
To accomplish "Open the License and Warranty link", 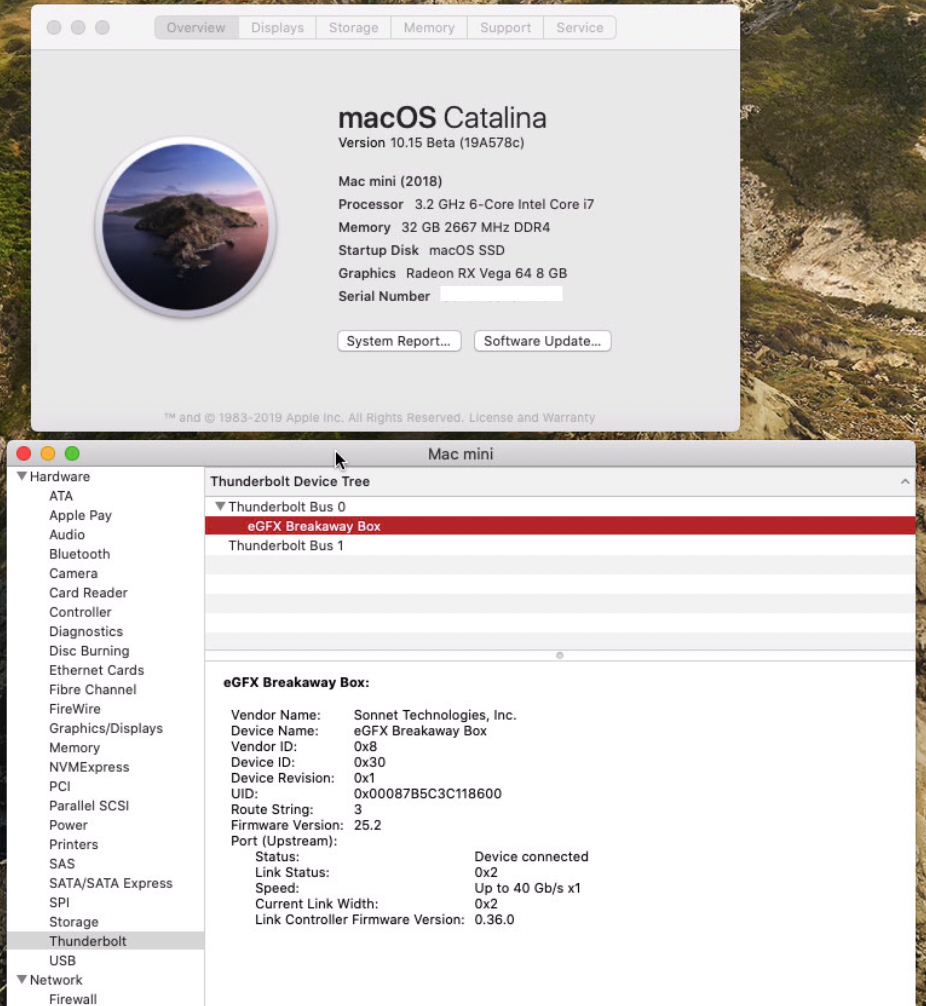I will tap(532, 418).
